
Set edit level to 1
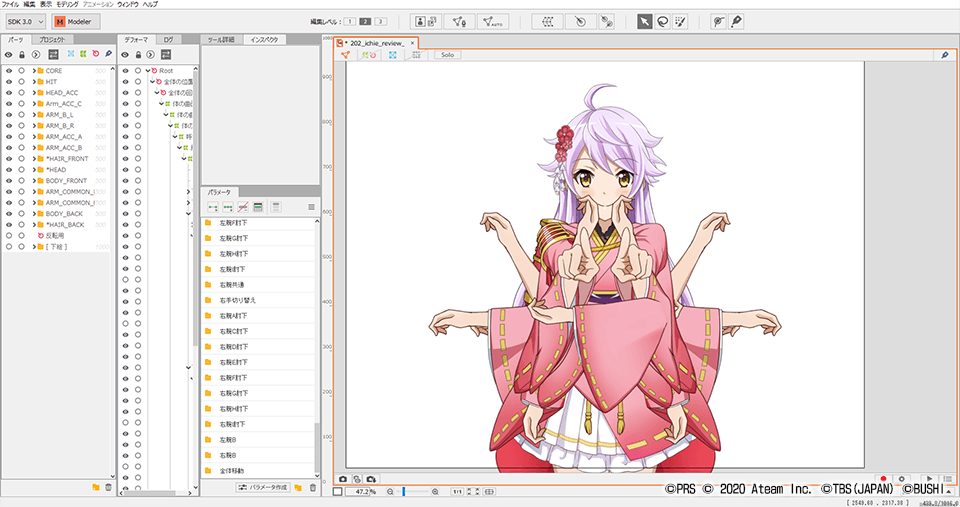350,21
